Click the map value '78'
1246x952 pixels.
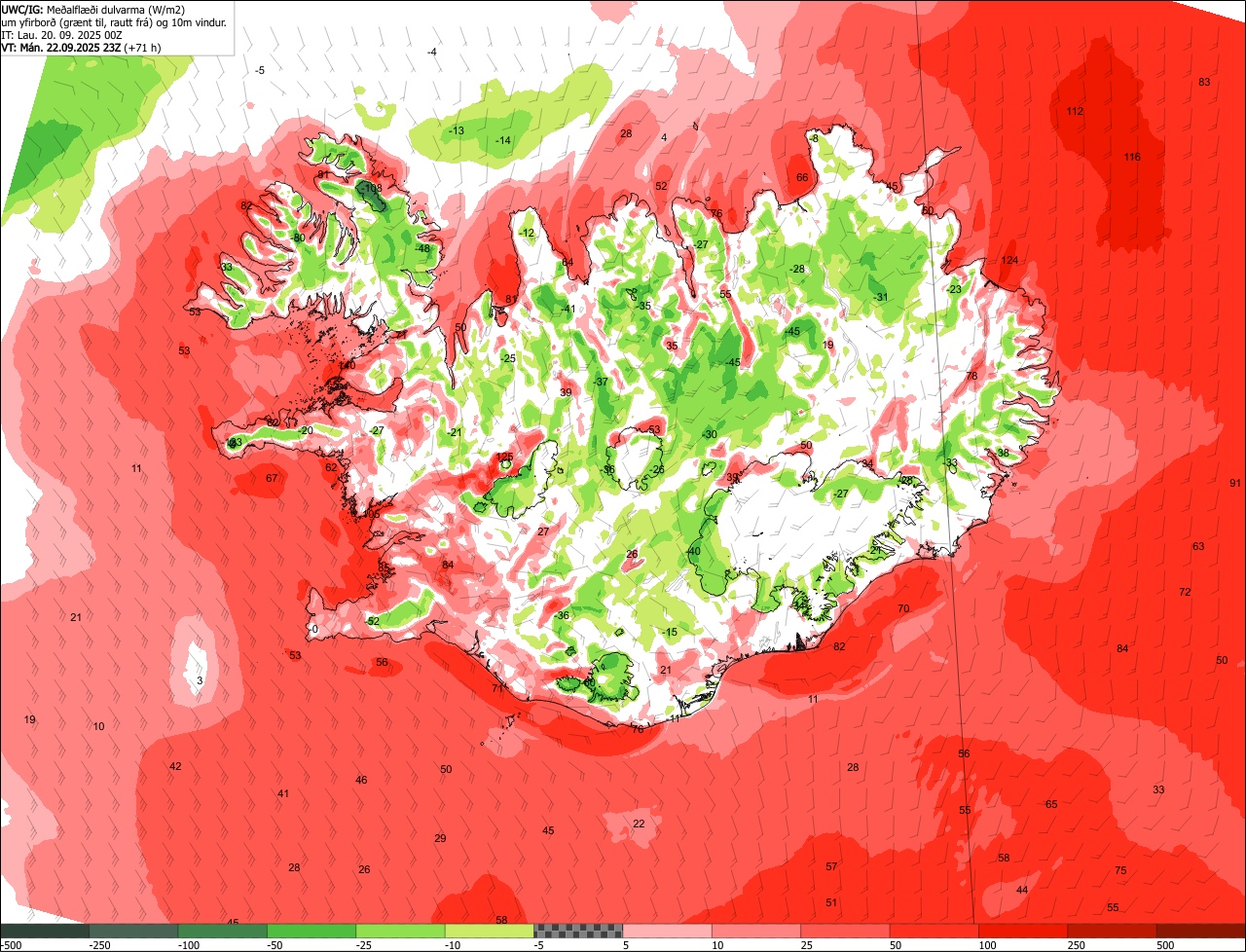(x=971, y=376)
